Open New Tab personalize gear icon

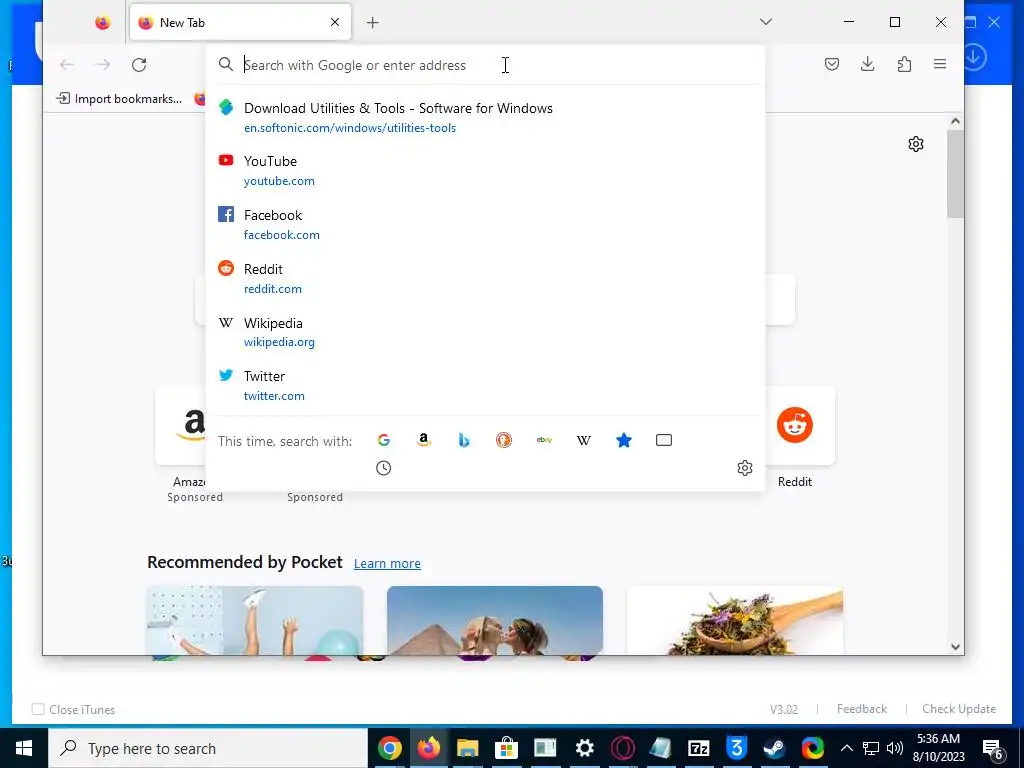click(916, 144)
